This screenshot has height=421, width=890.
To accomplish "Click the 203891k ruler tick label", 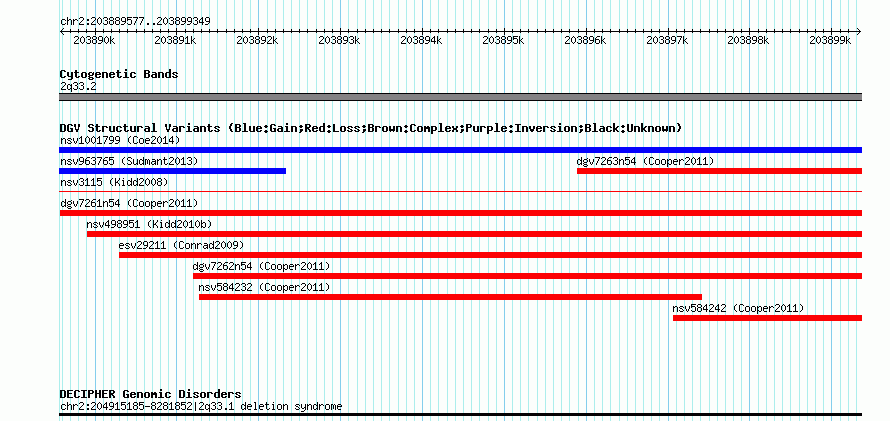I will click(x=175, y=41).
